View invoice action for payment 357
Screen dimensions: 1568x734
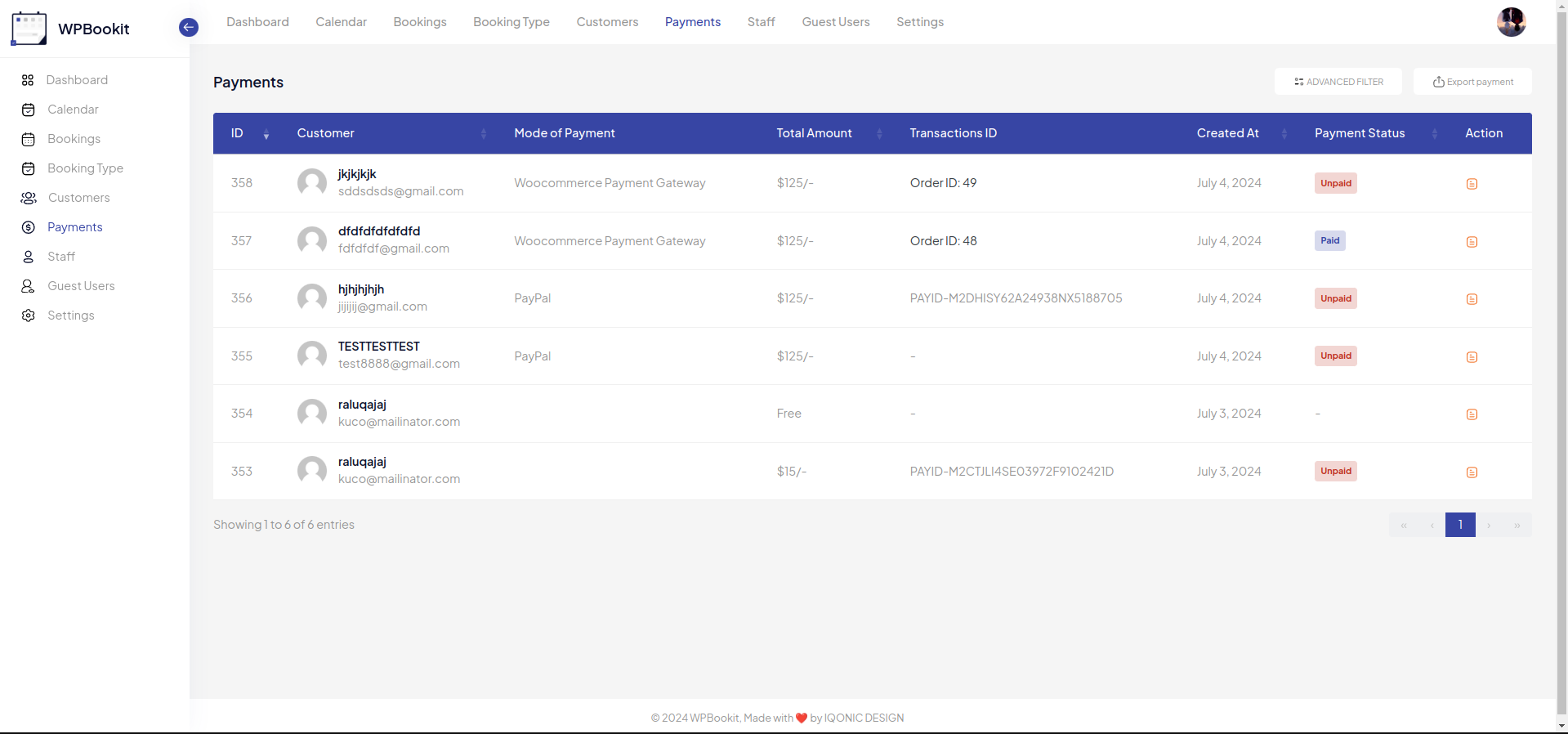1472,242
